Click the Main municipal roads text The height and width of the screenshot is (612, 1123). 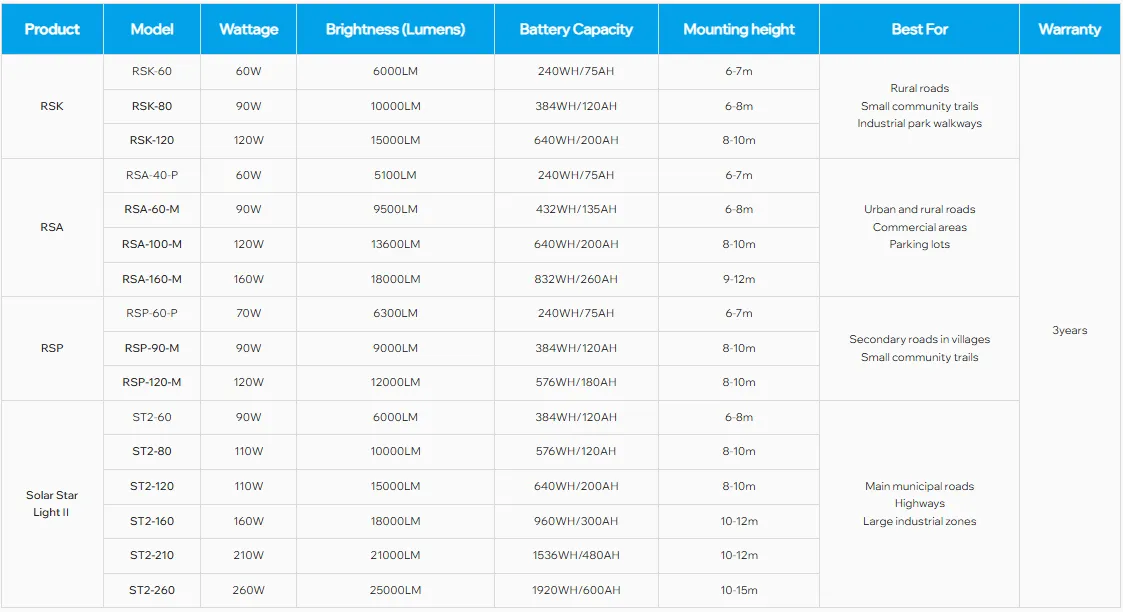pos(920,487)
